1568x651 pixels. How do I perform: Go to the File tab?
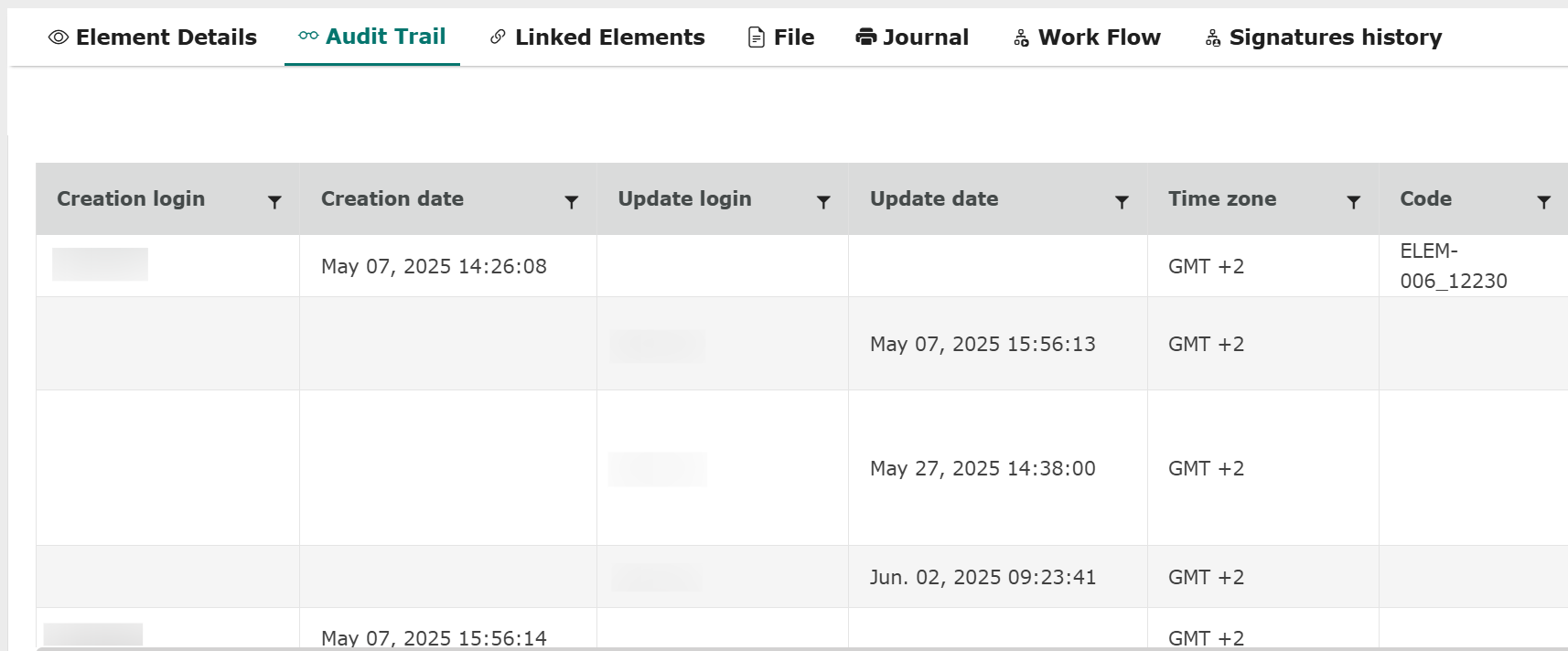click(793, 37)
